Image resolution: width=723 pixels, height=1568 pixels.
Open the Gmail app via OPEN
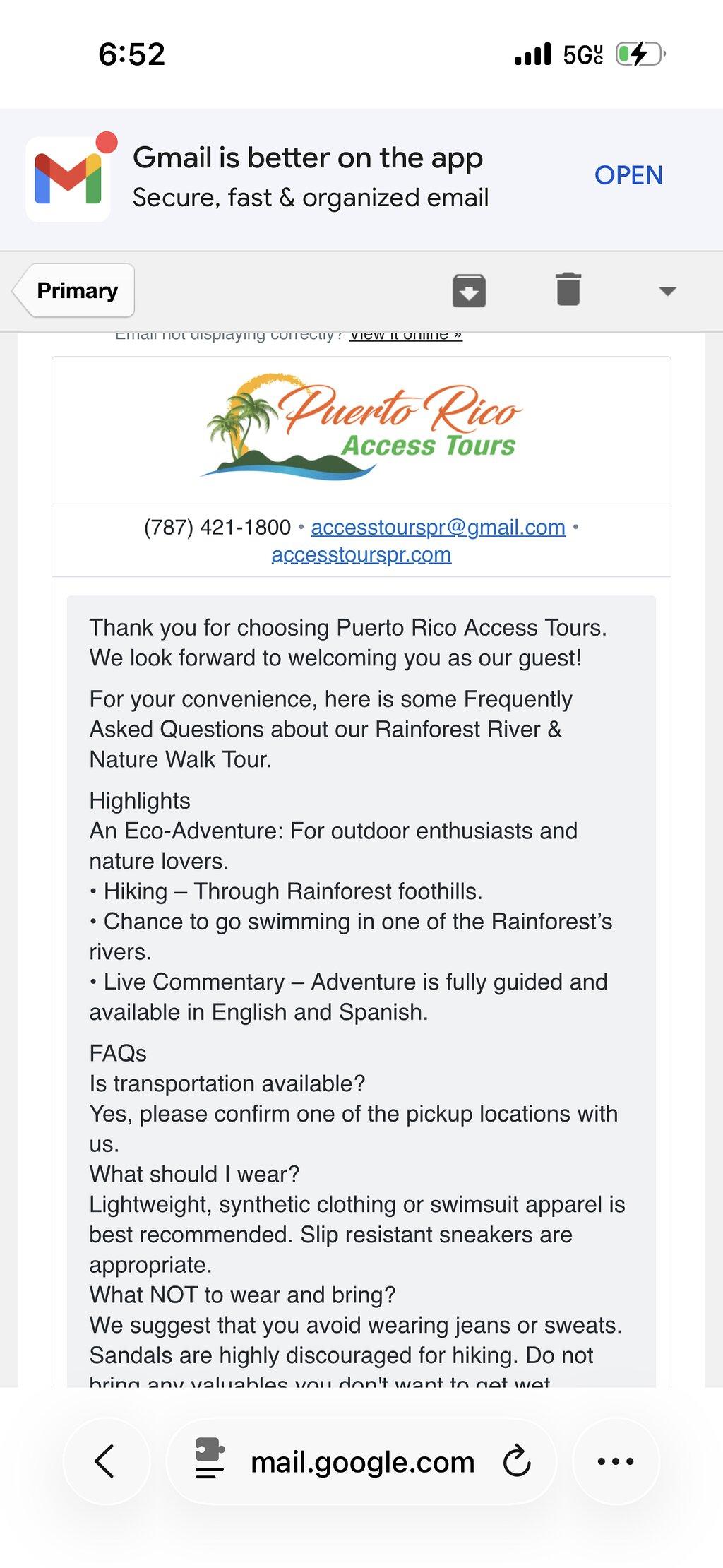[x=628, y=175]
